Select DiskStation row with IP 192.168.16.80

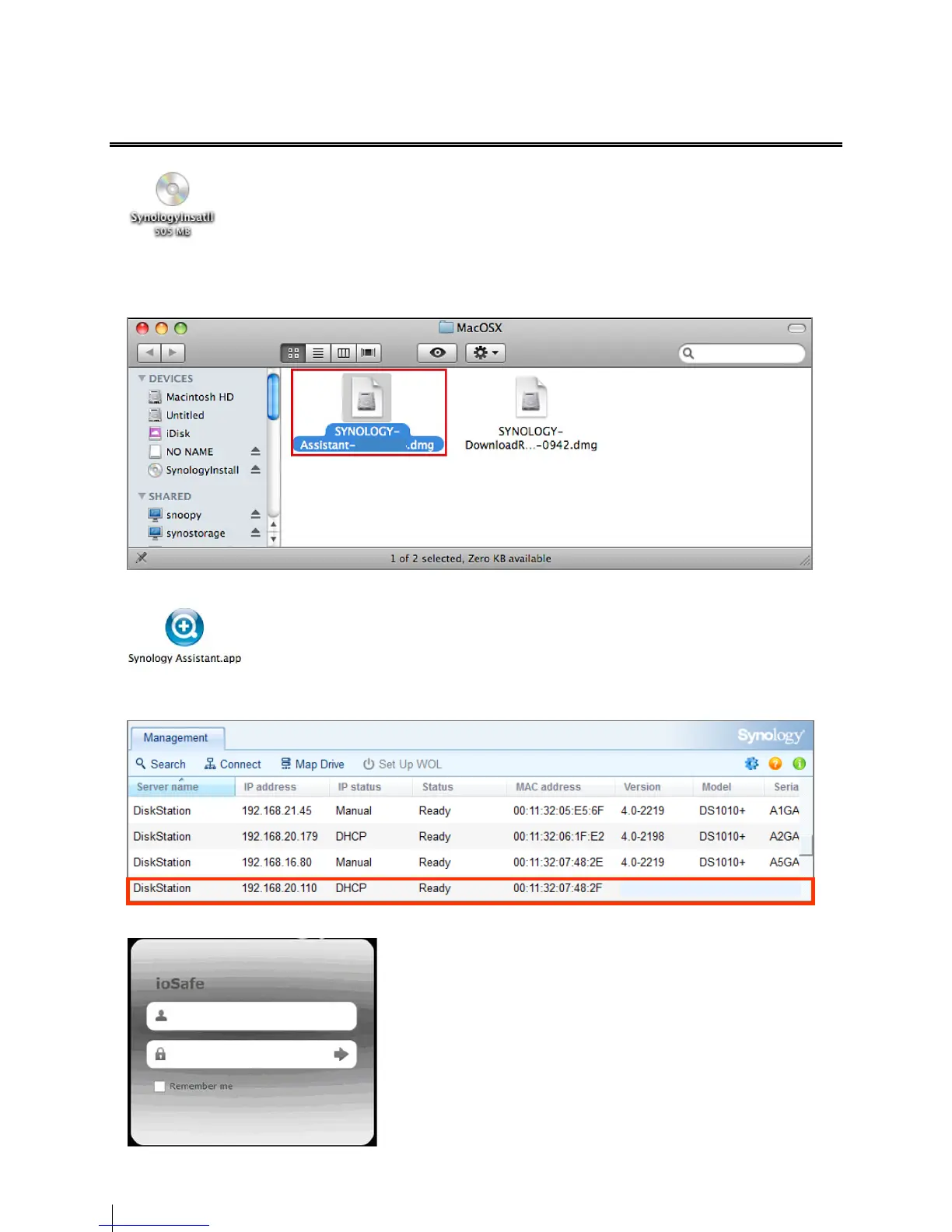coord(465,863)
